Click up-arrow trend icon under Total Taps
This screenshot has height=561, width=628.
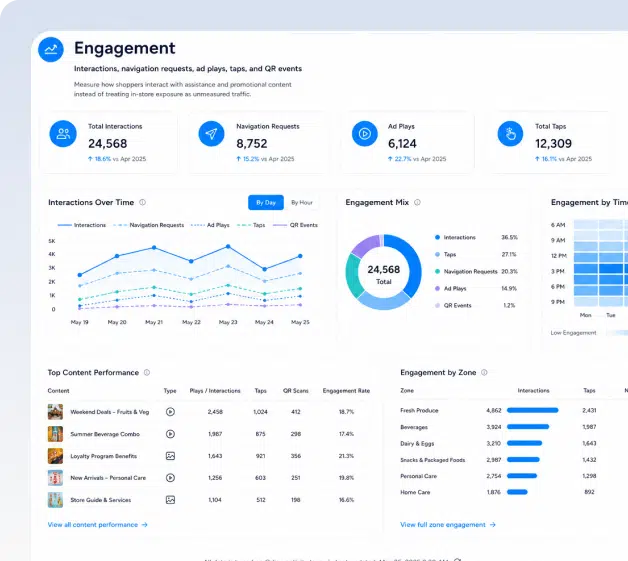point(537,159)
